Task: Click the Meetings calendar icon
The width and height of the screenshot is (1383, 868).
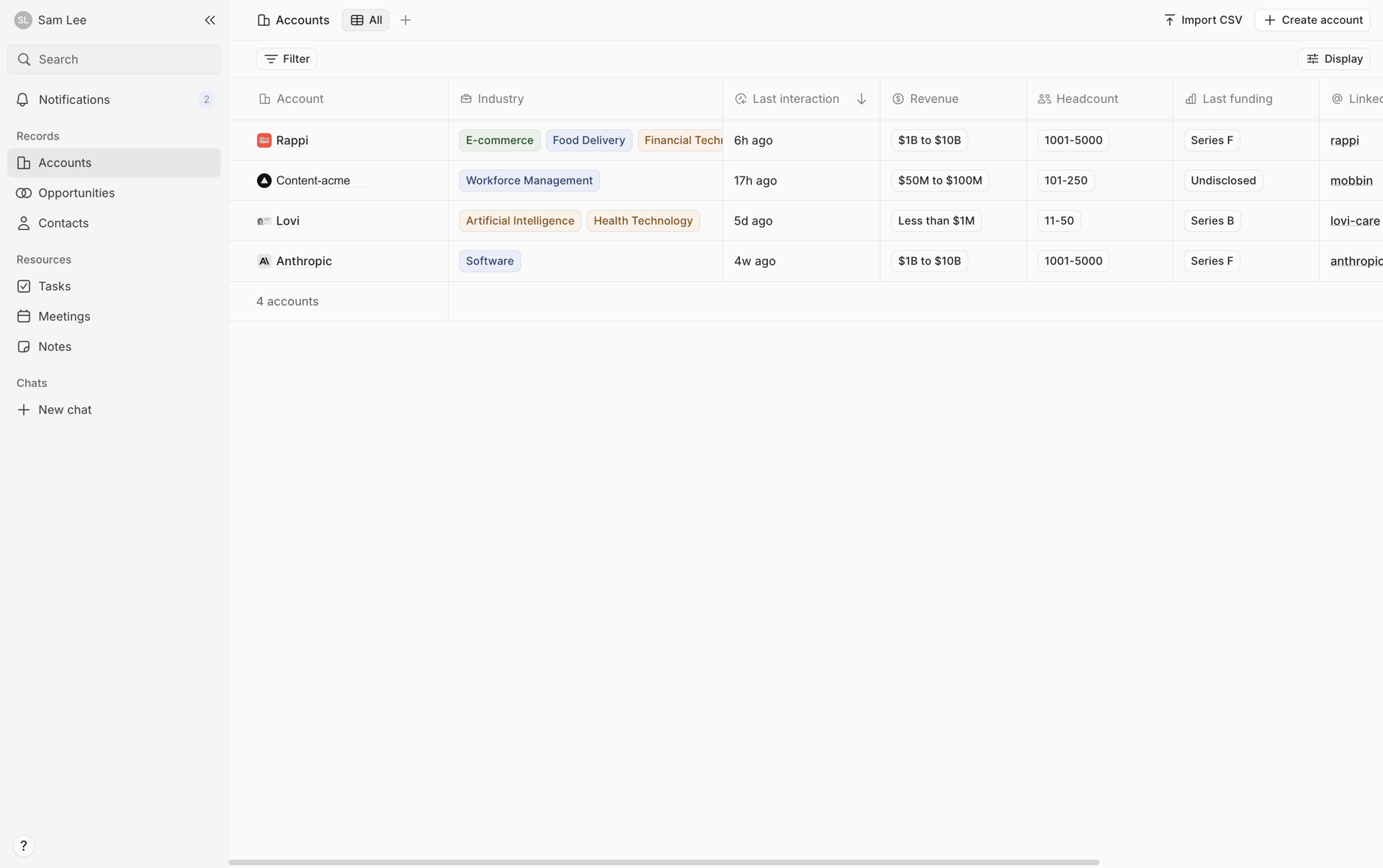Action: coord(24,316)
